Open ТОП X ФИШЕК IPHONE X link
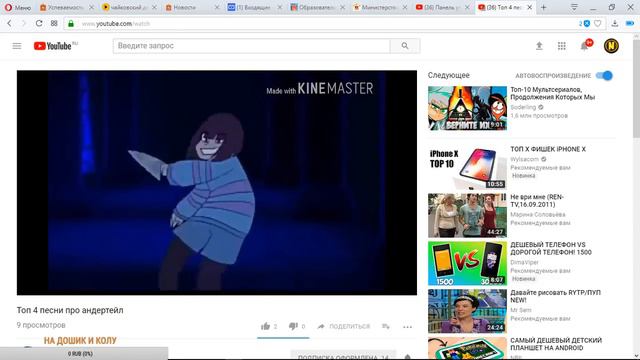This screenshot has width=640, height=360. tap(548, 149)
